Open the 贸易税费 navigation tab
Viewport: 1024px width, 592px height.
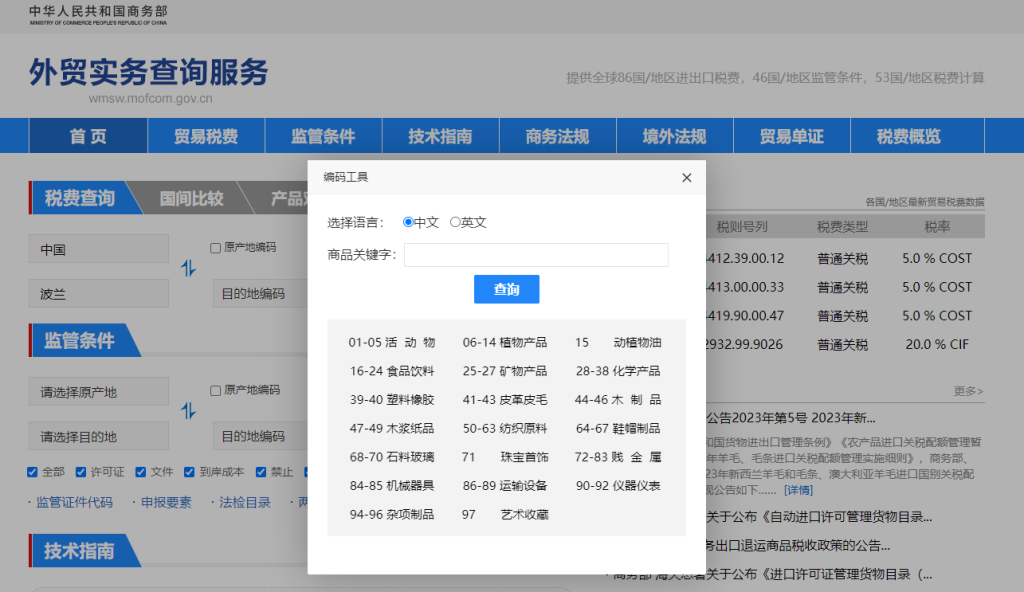(x=206, y=136)
